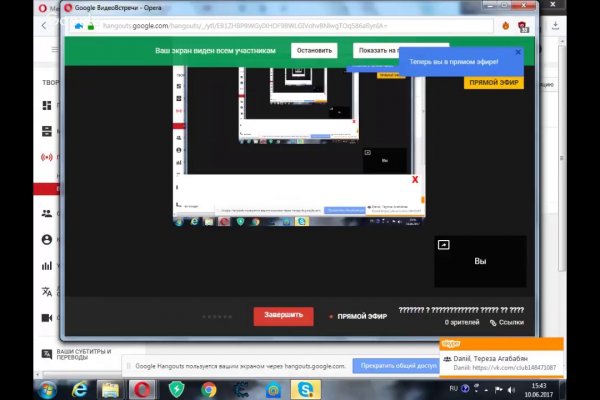Open the community people icon in sidebar

coord(46,213)
